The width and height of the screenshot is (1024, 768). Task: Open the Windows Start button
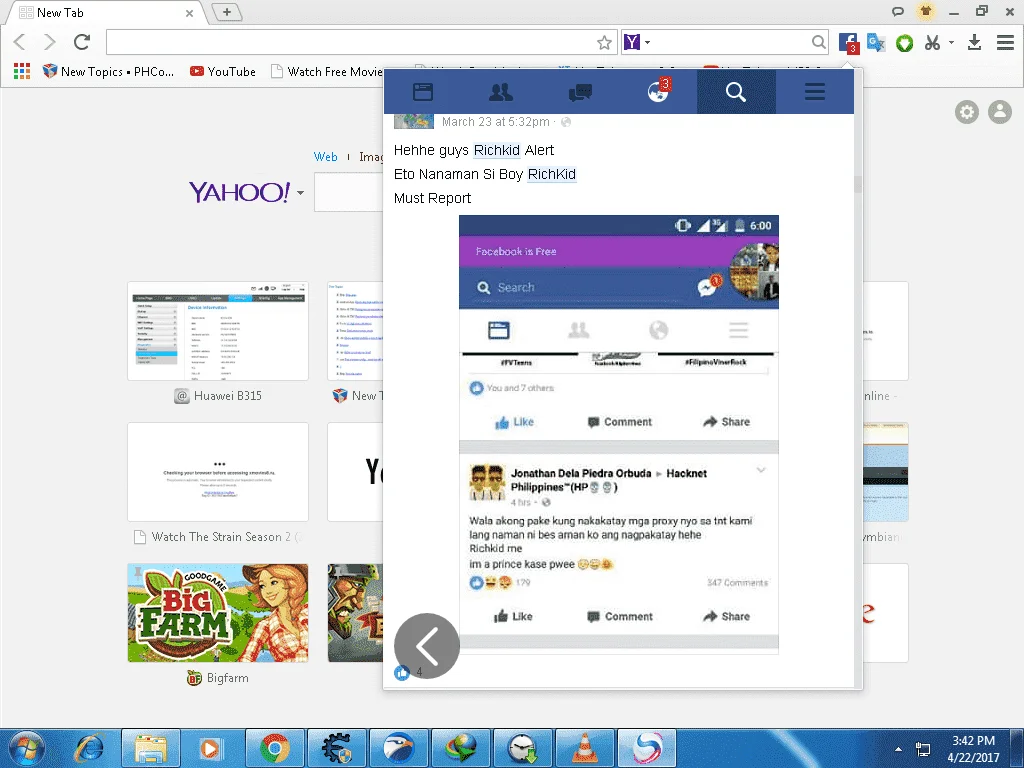click(x=27, y=748)
